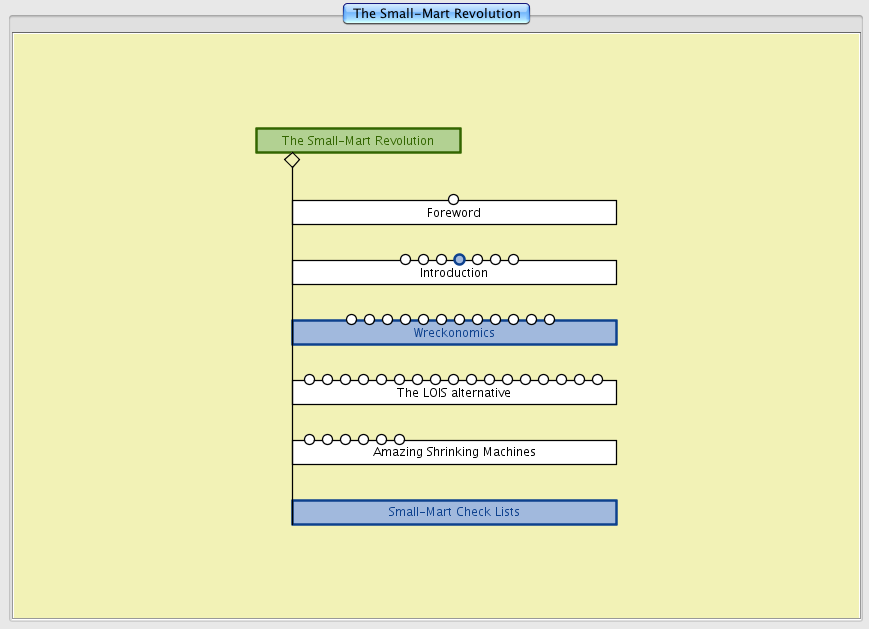Collapse the diamond connector under the root node
The width and height of the screenshot is (869, 629).
(292, 160)
